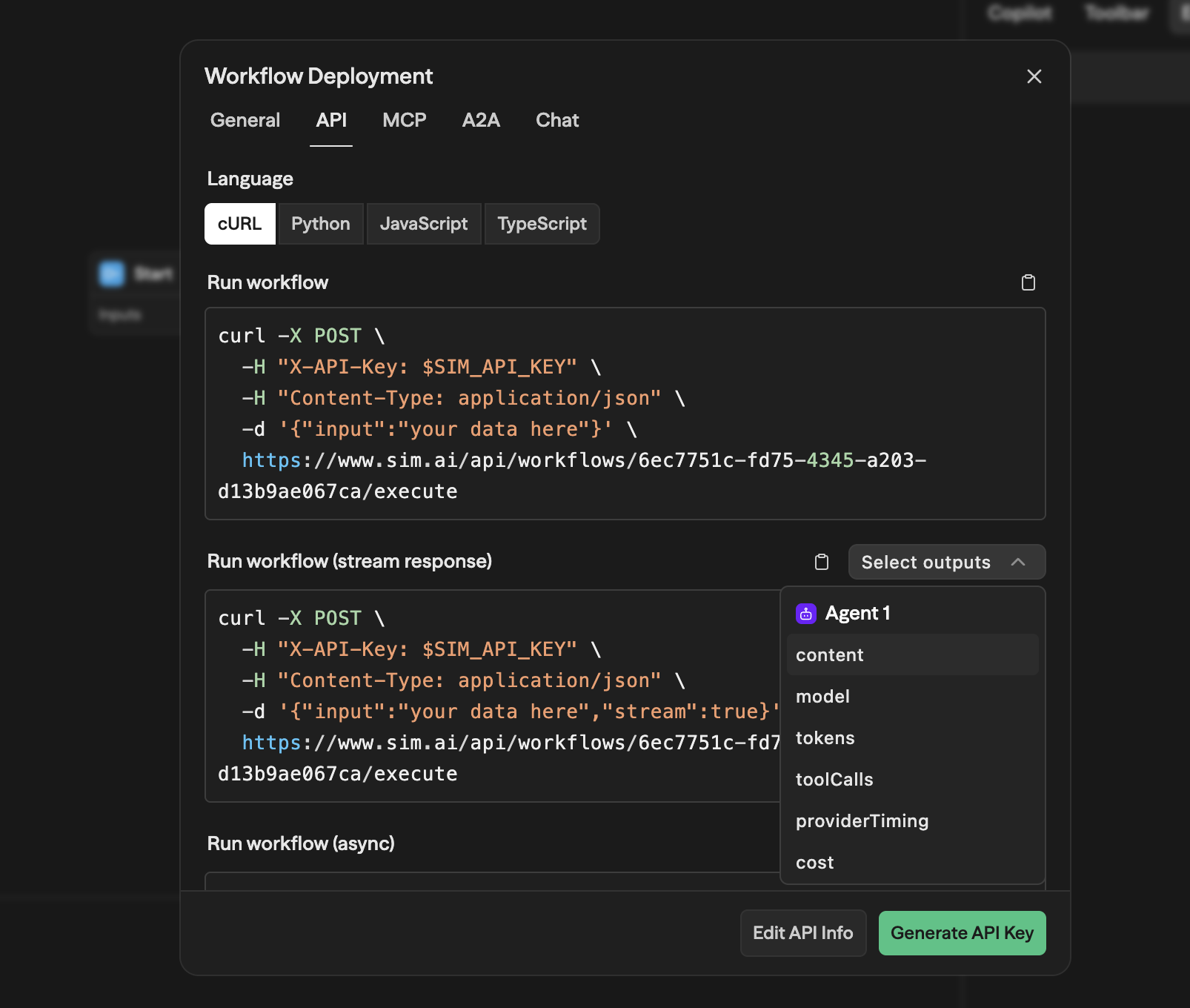The image size is (1190, 1008).
Task: Click the Agent 1 purple agent icon
Action: (x=805, y=613)
